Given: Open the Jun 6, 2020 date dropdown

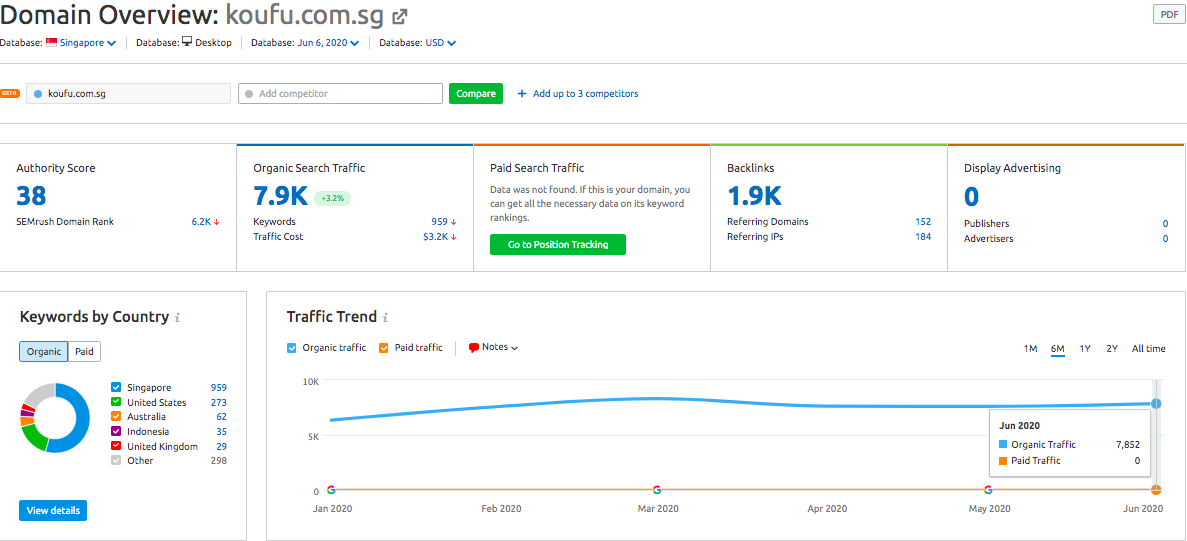Looking at the screenshot, I should (327, 43).
